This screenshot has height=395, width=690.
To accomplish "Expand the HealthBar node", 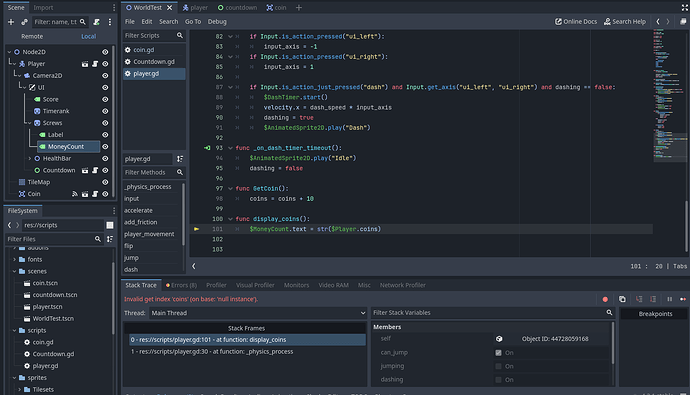I will pyautogui.click(x=29, y=158).
